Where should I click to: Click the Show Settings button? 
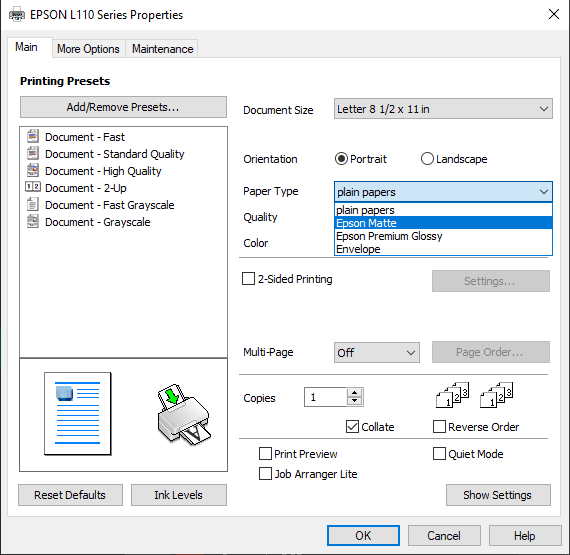coord(498,495)
